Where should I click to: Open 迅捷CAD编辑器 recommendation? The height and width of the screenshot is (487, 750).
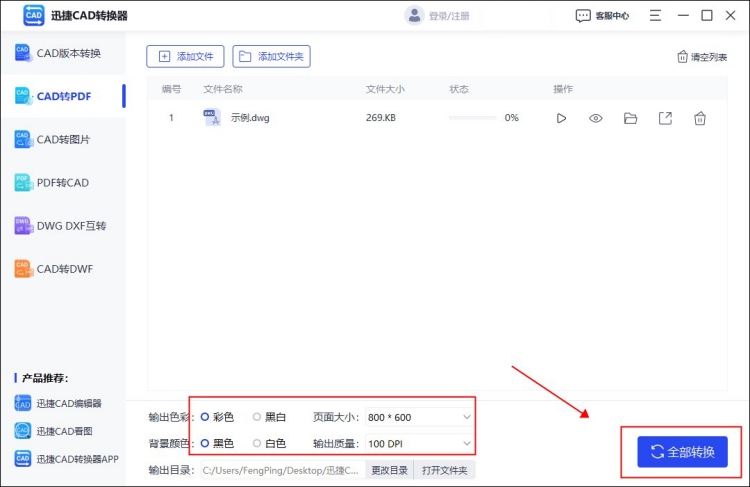[x=58, y=403]
